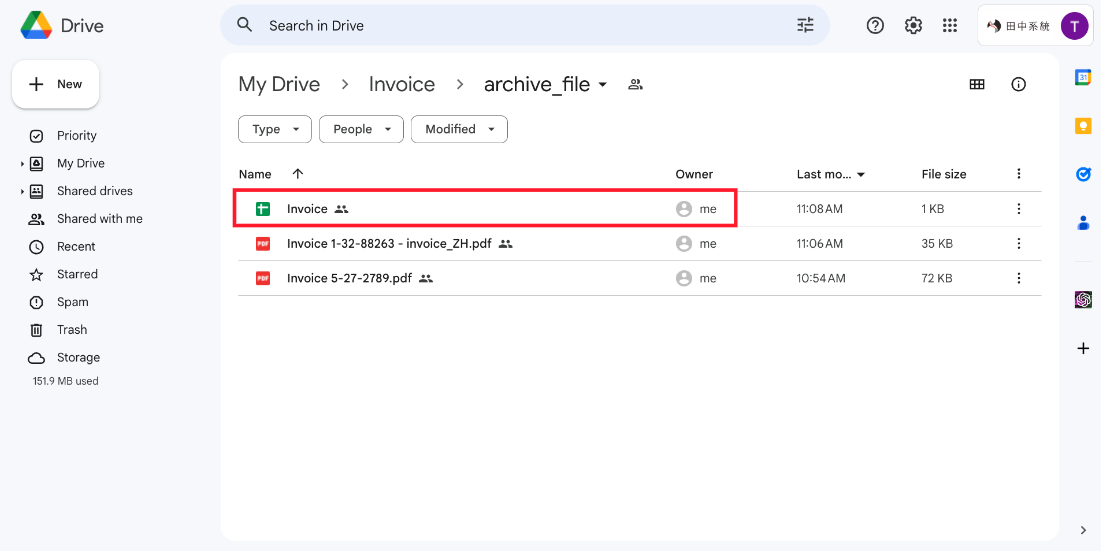Image resolution: width=1101 pixels, height=551 pixels.
Task: Open Contacts side panel
Action: (1083, 223)
